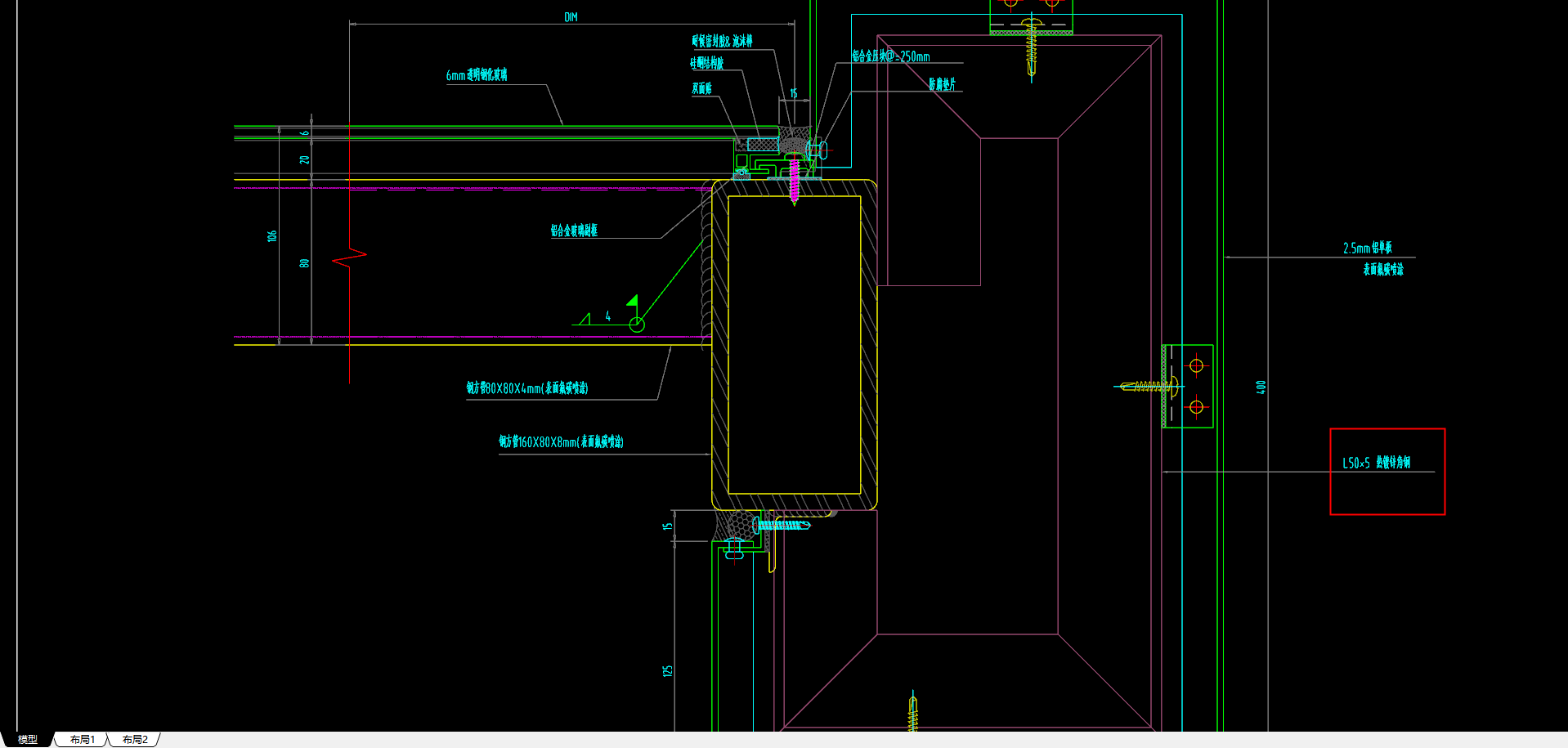
Task: Select the '硅酮结构胶' annotation label
Action: point(706,63)
